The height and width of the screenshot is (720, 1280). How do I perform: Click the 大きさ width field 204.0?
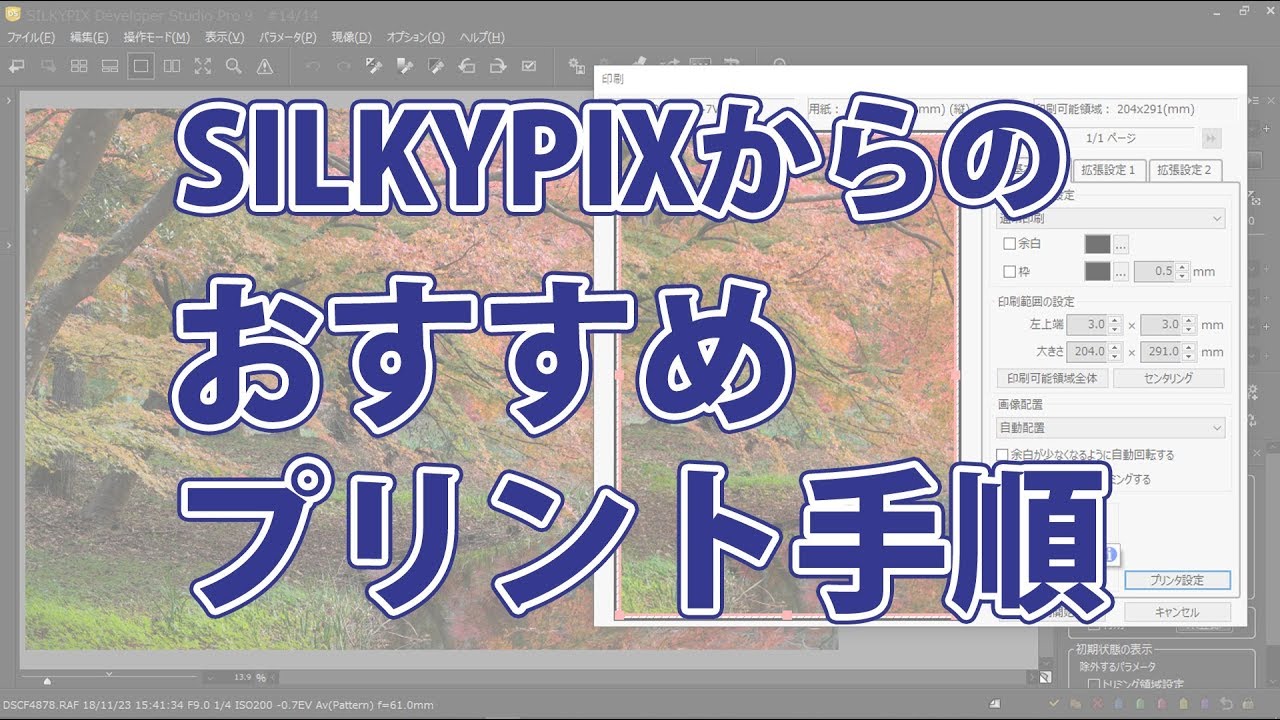(1088, 352)
